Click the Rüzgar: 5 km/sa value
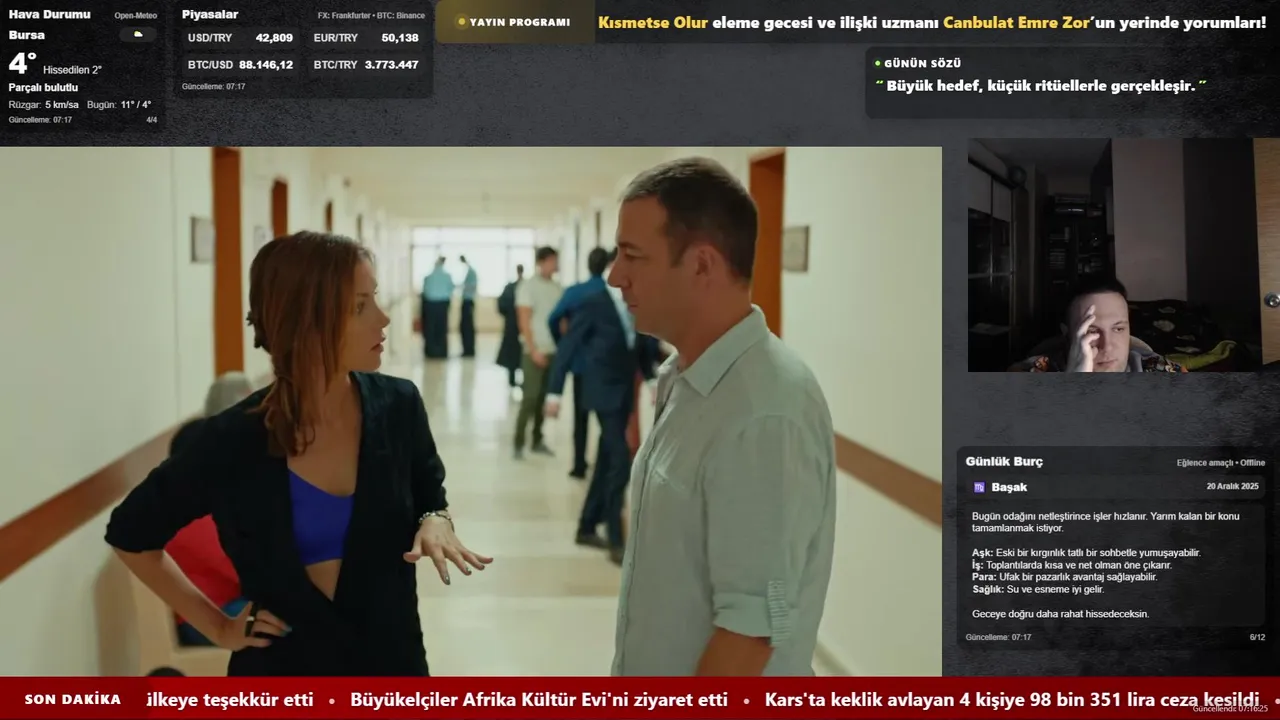 click(x=44, y=105)
